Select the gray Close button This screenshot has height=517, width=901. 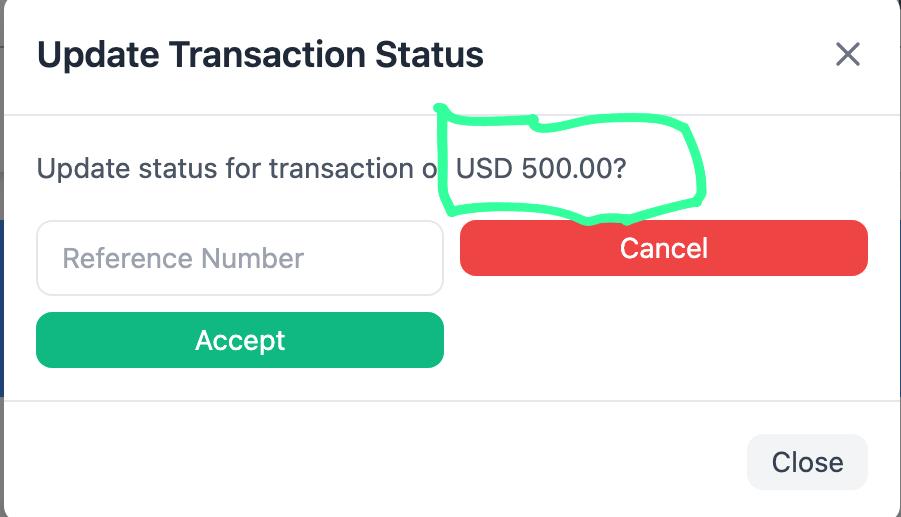point(807,462)
